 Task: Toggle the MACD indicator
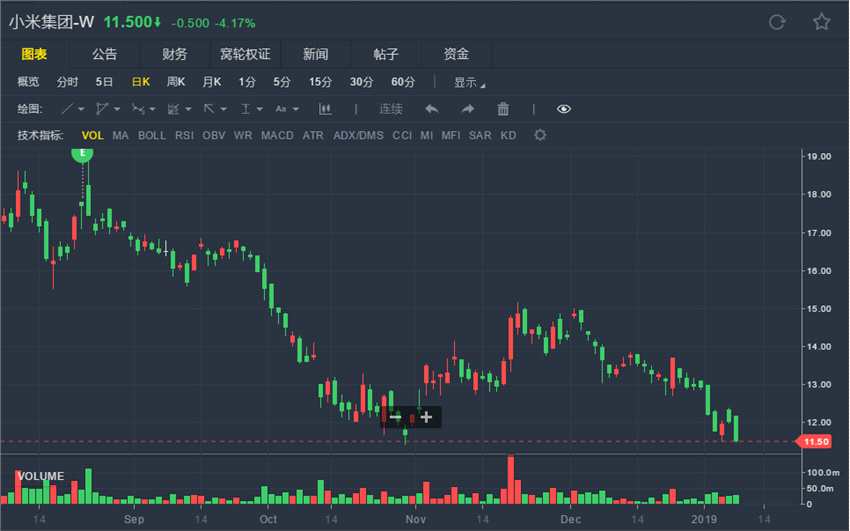coord(277,135)
